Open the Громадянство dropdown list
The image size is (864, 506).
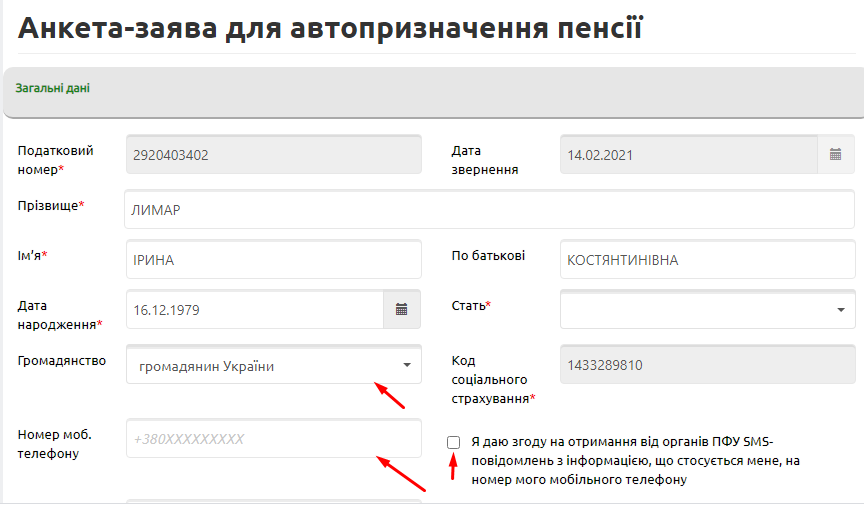point(274,365)
